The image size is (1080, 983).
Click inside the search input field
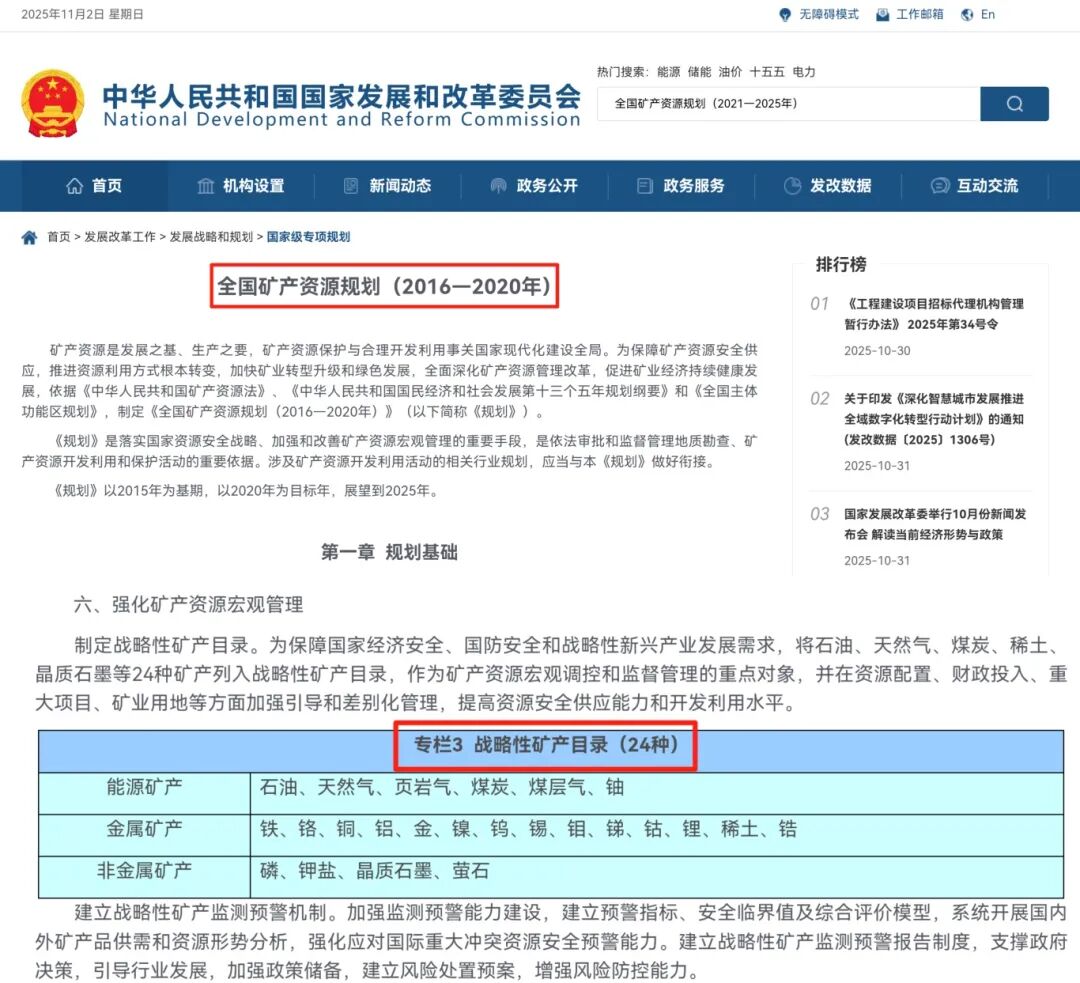tap(788, 104)
